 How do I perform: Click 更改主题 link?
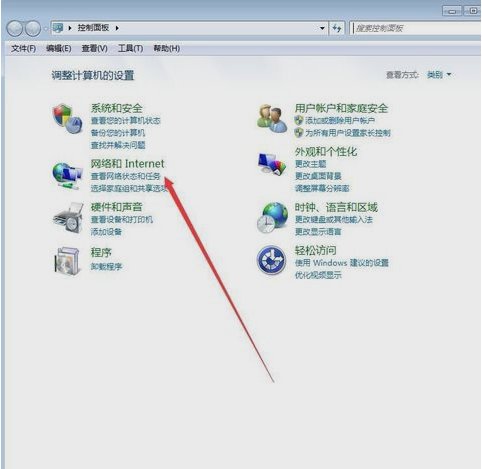click(310, 164)
